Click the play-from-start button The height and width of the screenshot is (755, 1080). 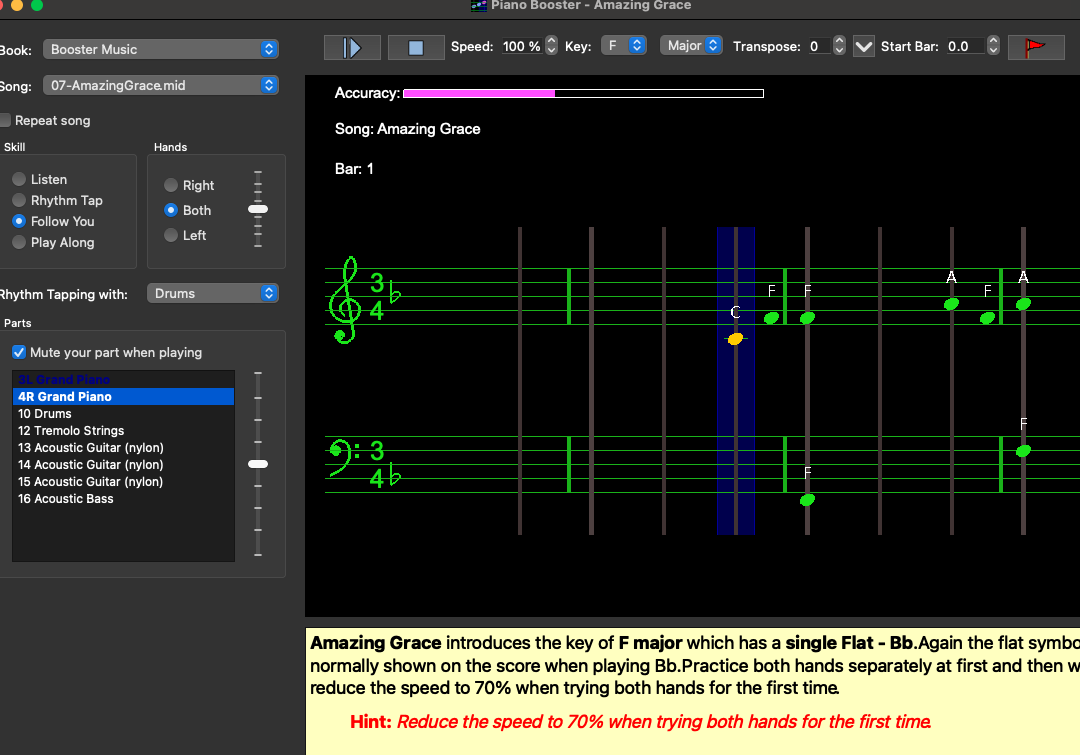[x=352, y=48]
